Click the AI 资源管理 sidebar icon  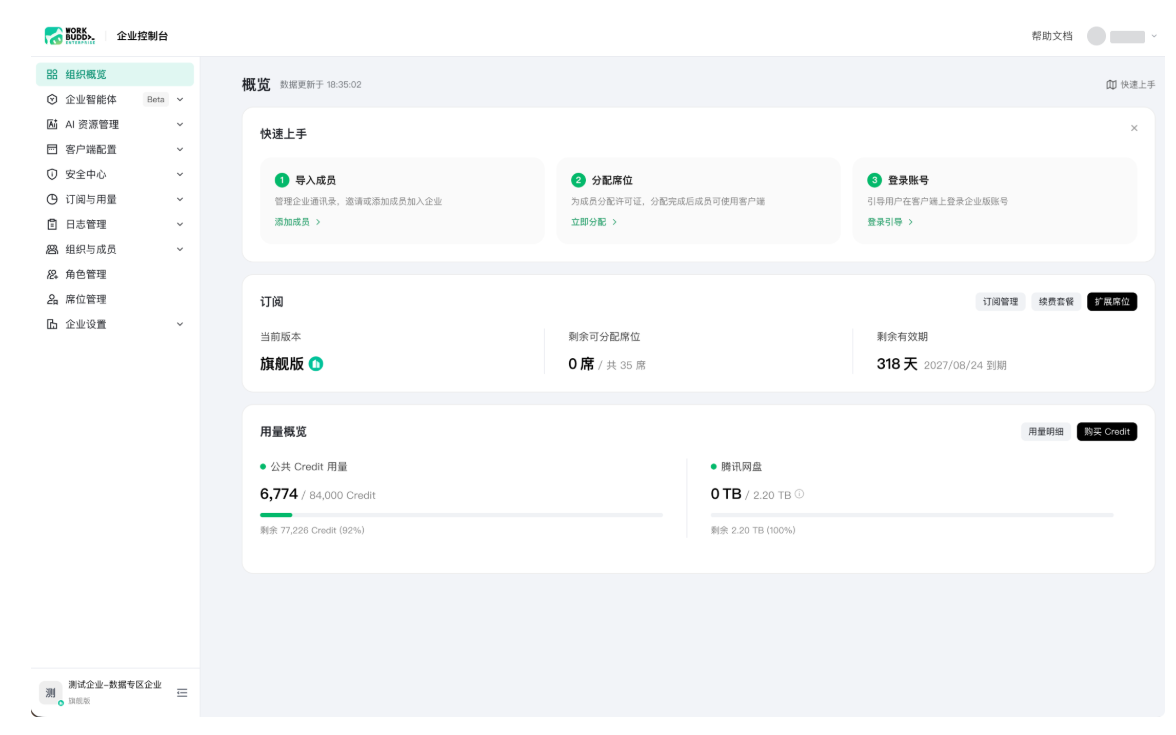pyautogui.click(x=52, y=124)
